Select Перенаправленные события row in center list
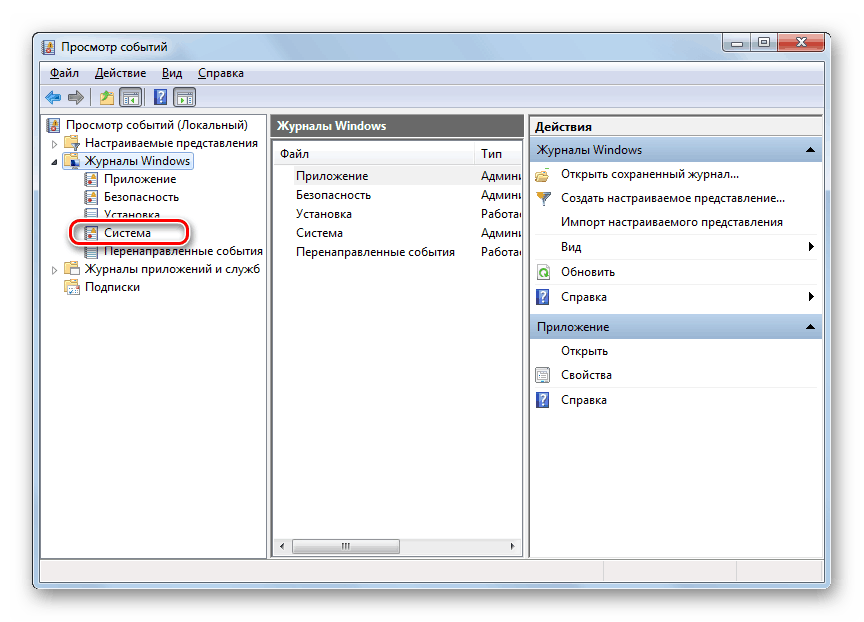 [397, 252]
